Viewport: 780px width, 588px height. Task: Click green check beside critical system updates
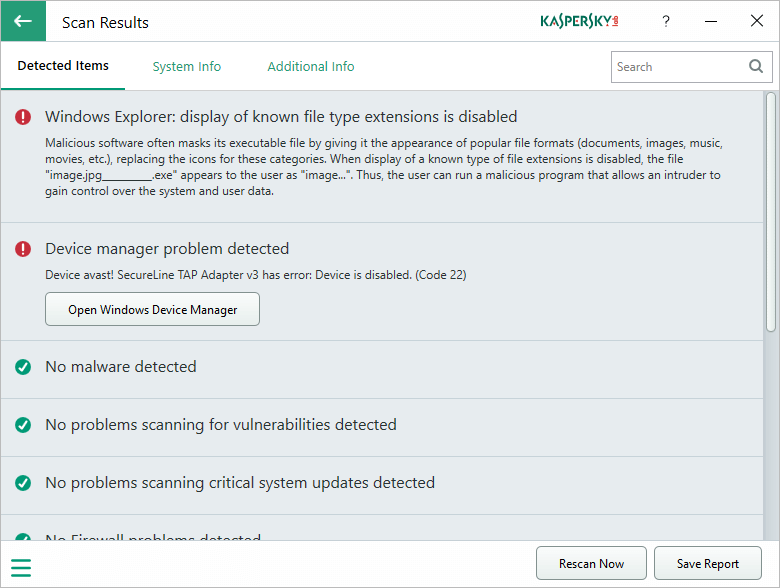(x=23, y=483)
